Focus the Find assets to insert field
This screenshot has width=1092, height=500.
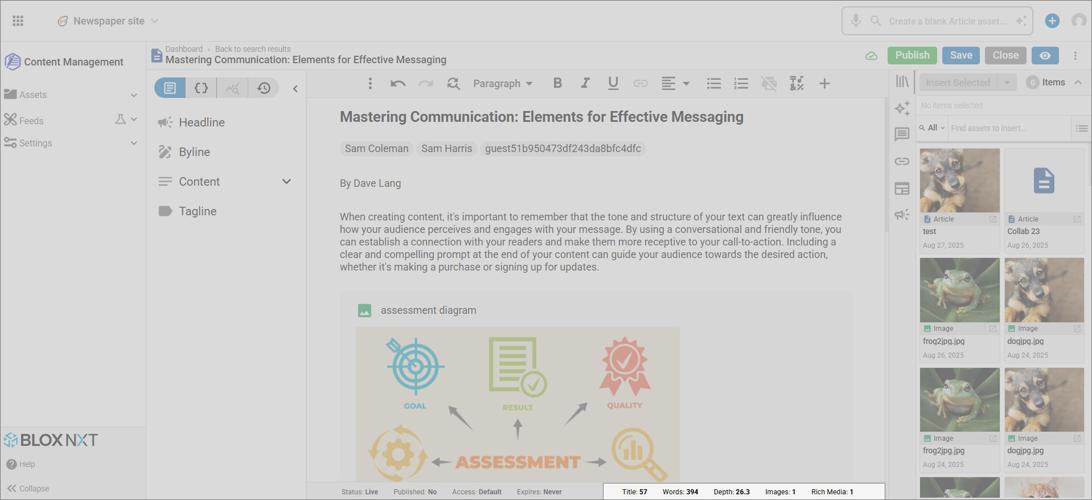tap(1009, 128)
